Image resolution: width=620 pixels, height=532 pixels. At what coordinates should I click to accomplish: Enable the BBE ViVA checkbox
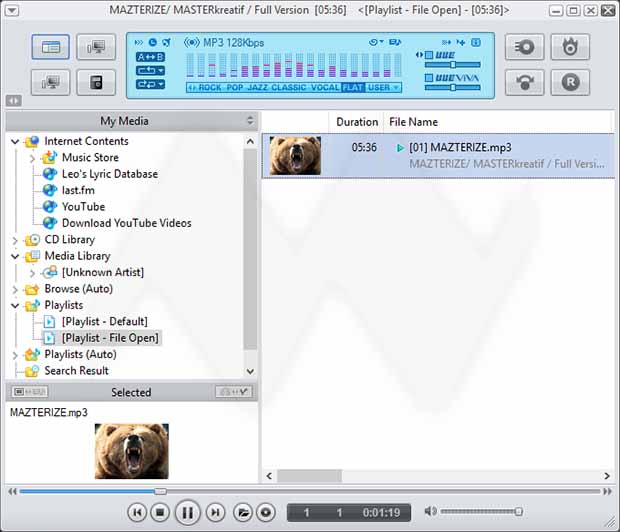429,78
